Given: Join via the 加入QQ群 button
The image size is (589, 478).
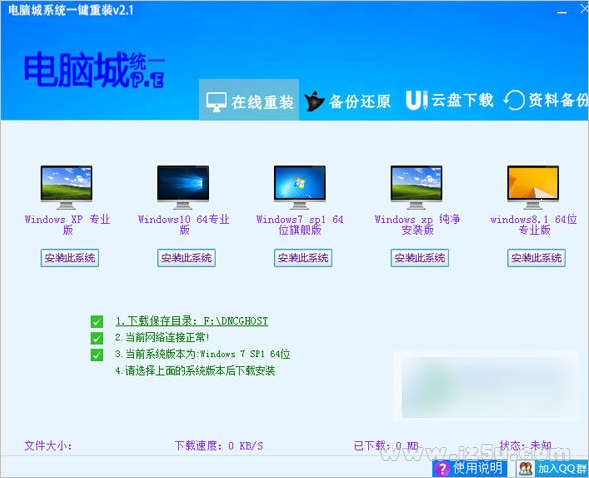Looking at the screenshot, I should point(553,468).
